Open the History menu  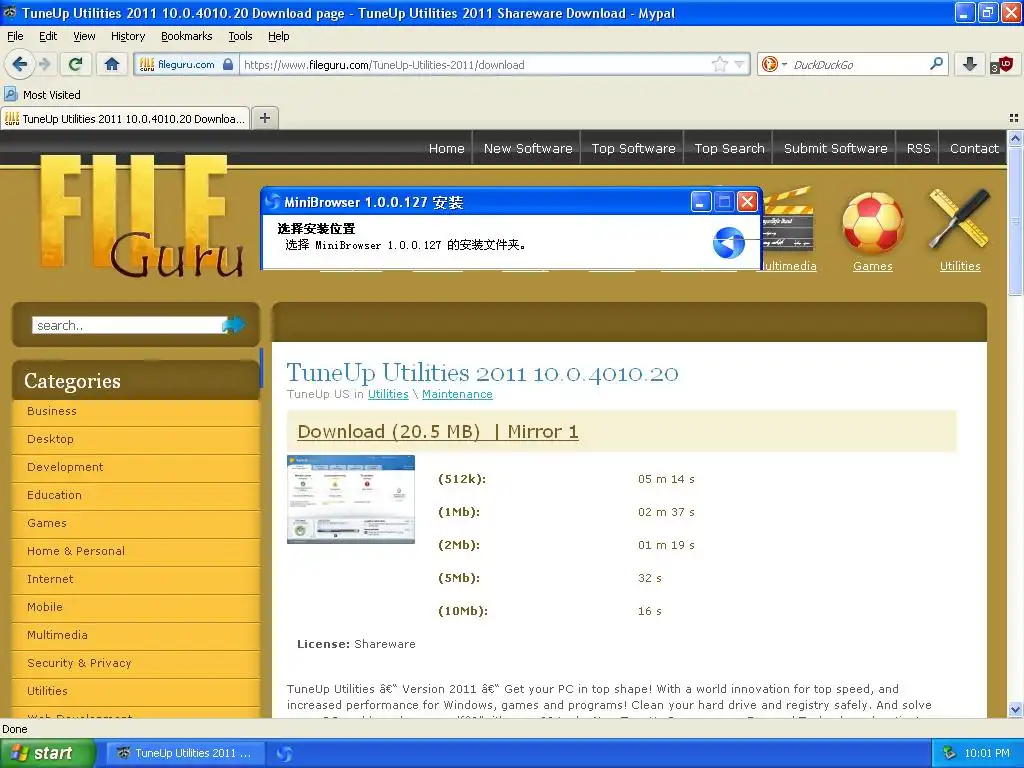point(127,36)
